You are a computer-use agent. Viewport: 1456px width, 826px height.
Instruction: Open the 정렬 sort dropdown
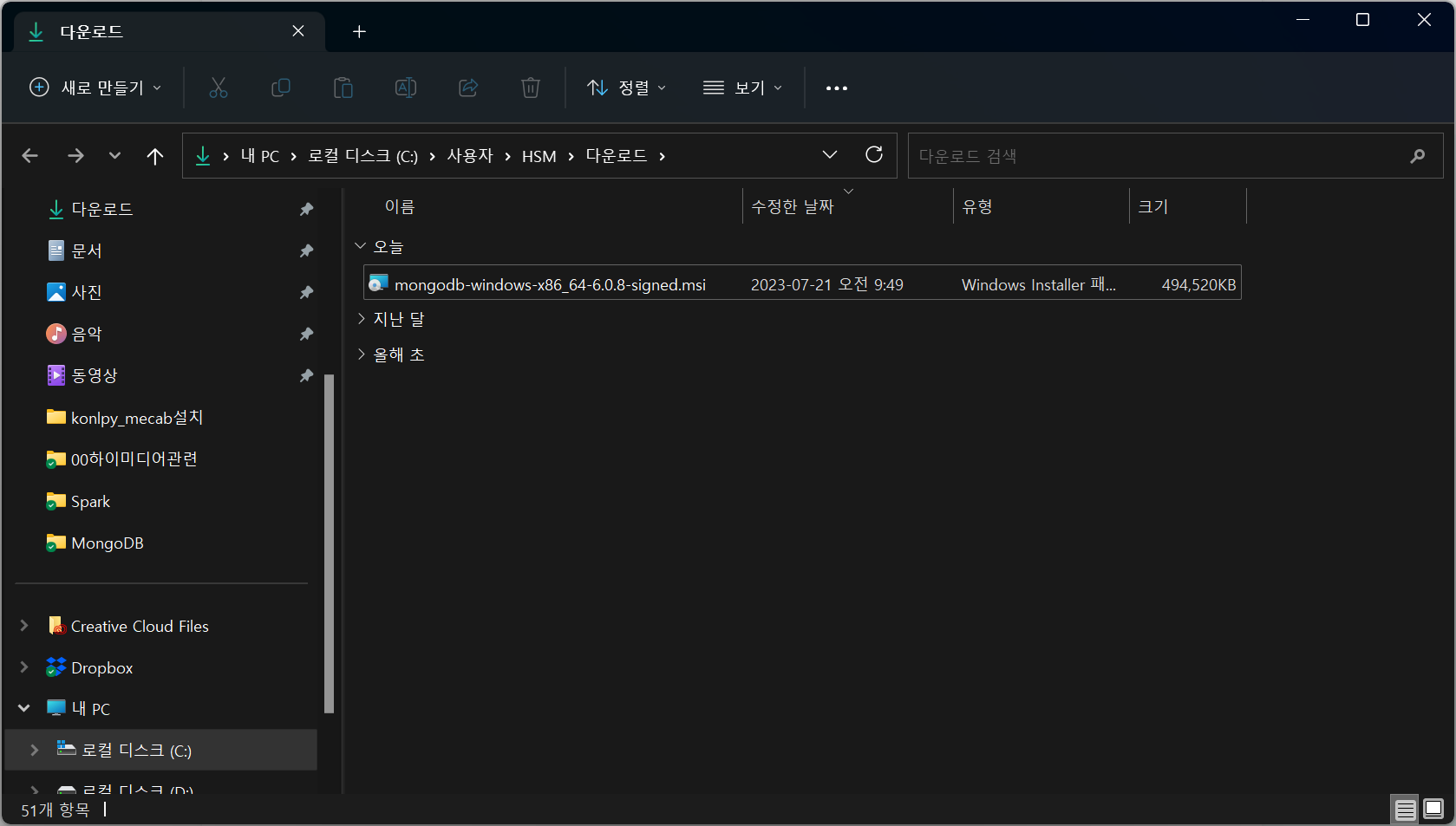[x=627, y=88]
